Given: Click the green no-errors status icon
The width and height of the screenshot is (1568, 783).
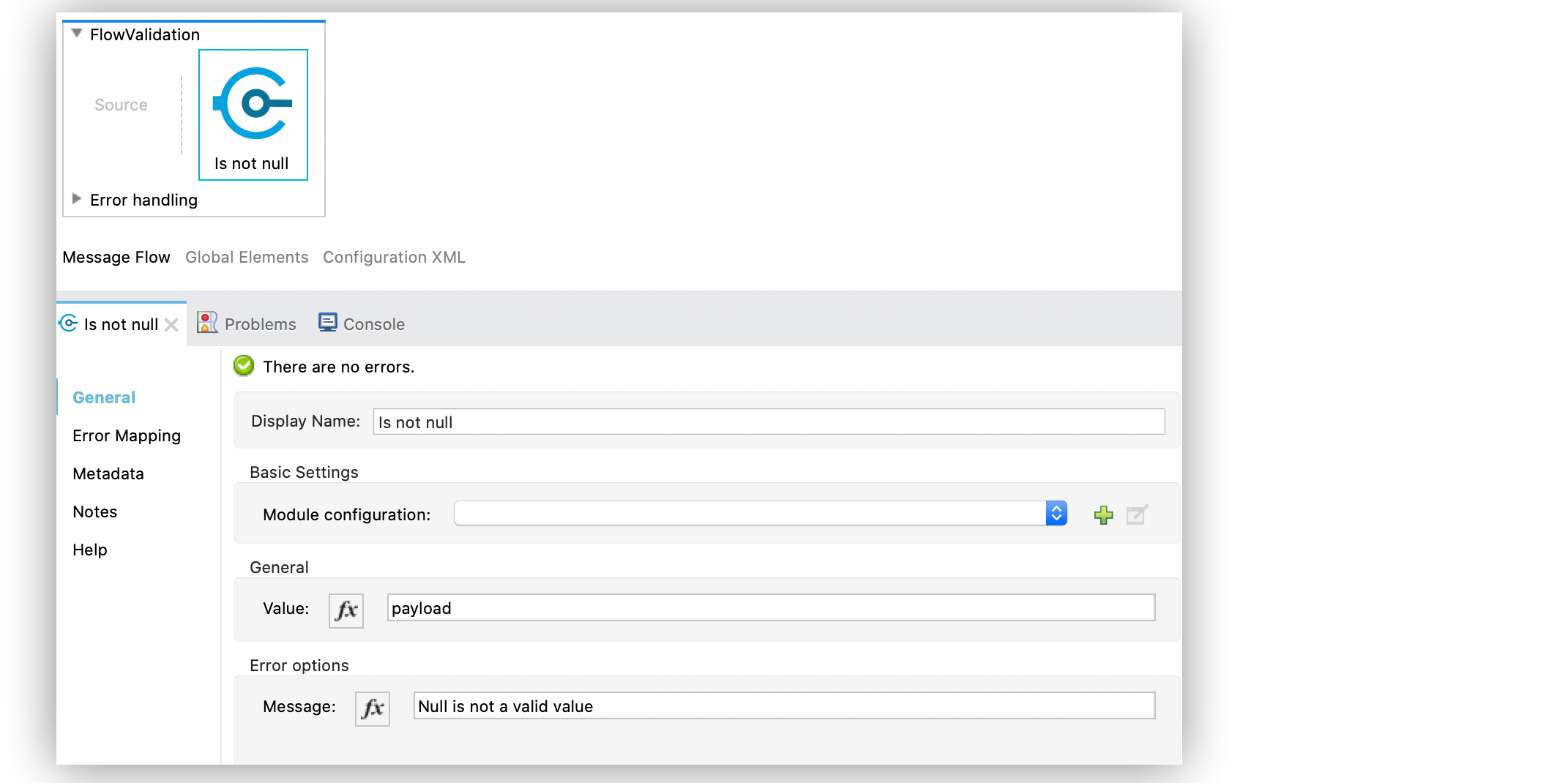Looking at the screenshot, I should pyautogui.click(x=243, y=366).
